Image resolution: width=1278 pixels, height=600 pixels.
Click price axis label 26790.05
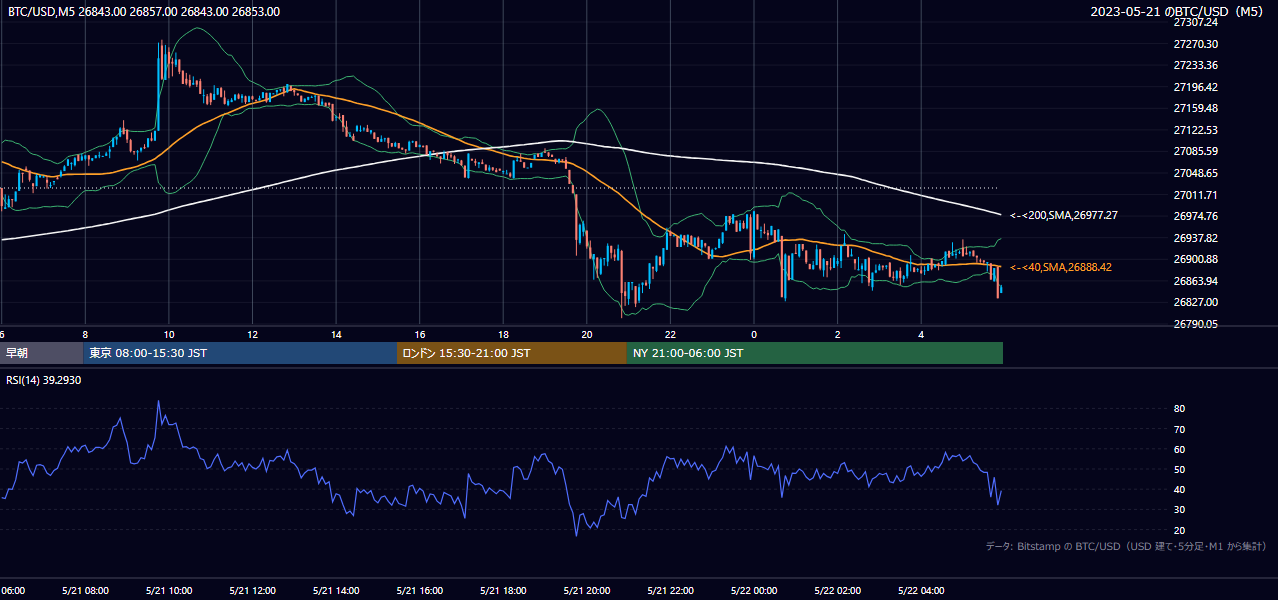pyautogui.click(x=1195, y=324)
